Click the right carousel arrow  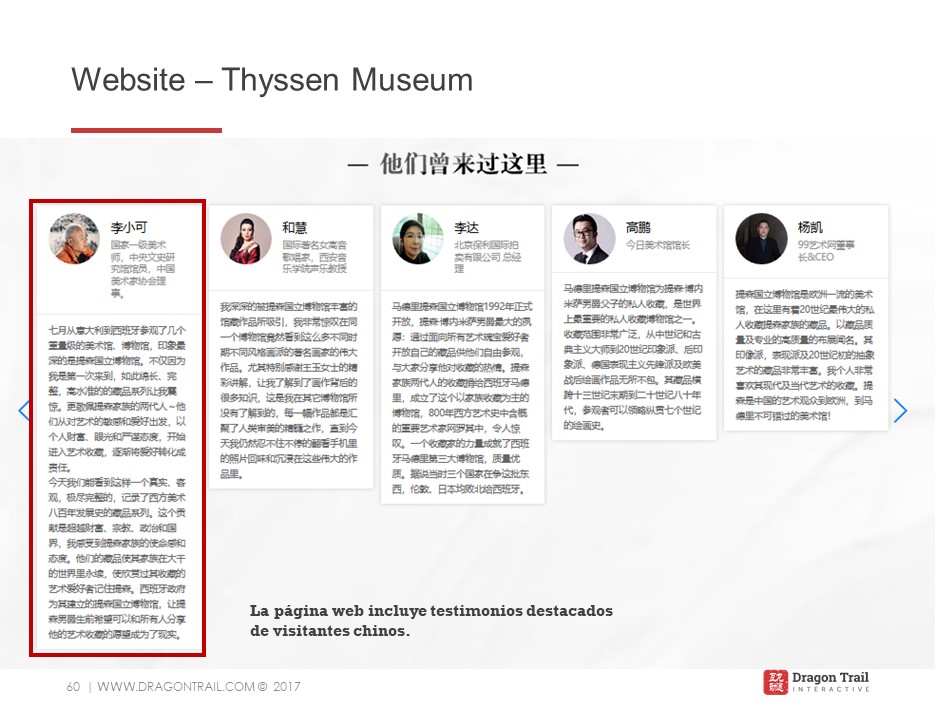click(x=900, y=411)
